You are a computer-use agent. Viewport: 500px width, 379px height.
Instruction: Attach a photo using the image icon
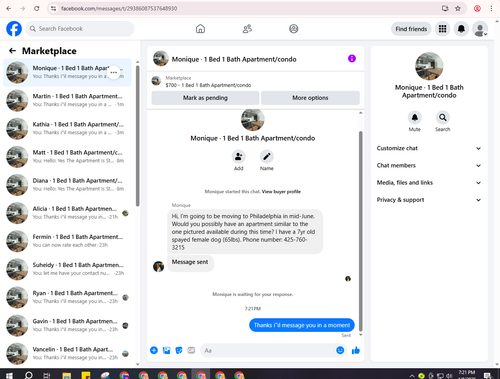(x=166, y=350)
